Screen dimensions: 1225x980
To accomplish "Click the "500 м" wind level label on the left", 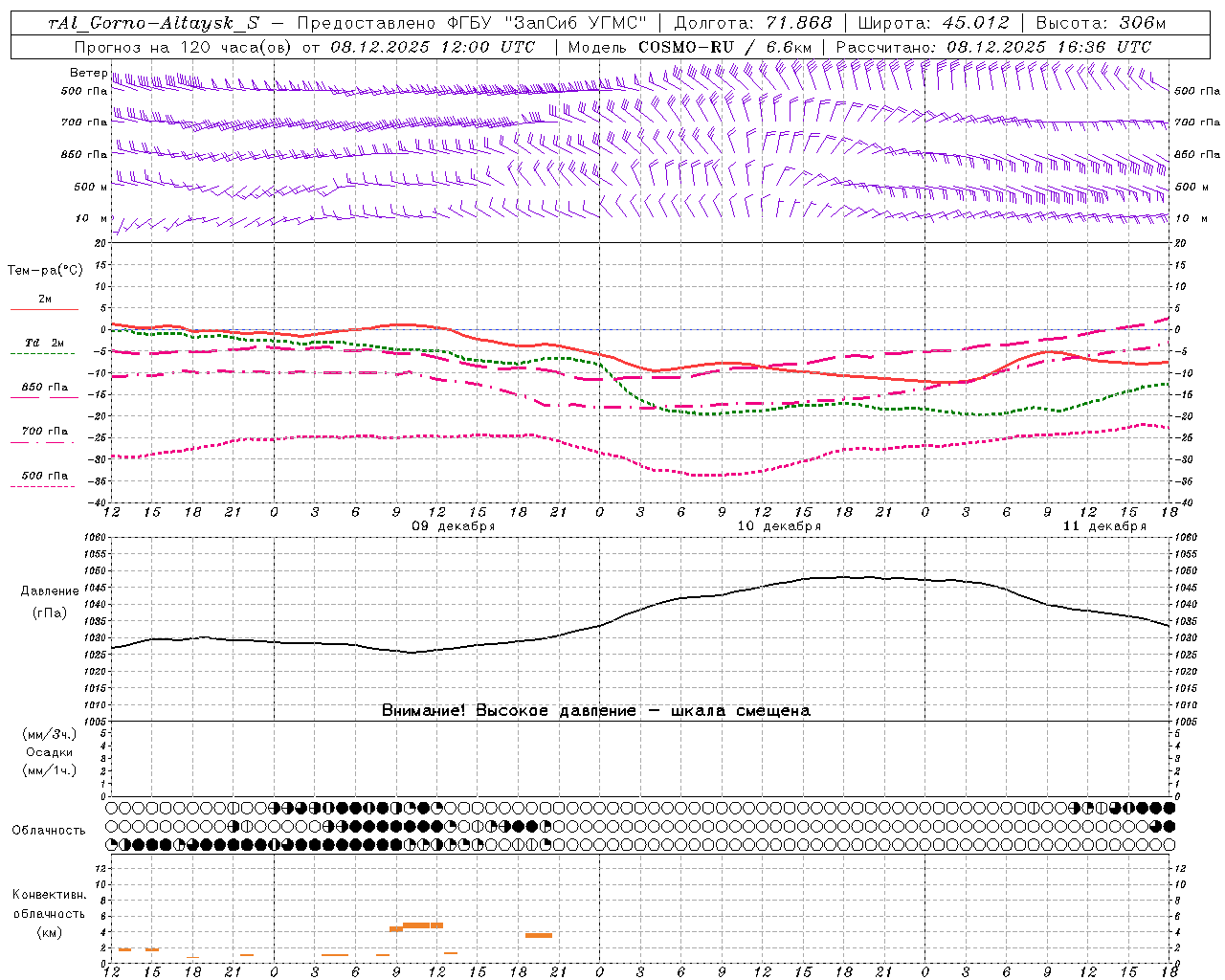I will 90,187.
